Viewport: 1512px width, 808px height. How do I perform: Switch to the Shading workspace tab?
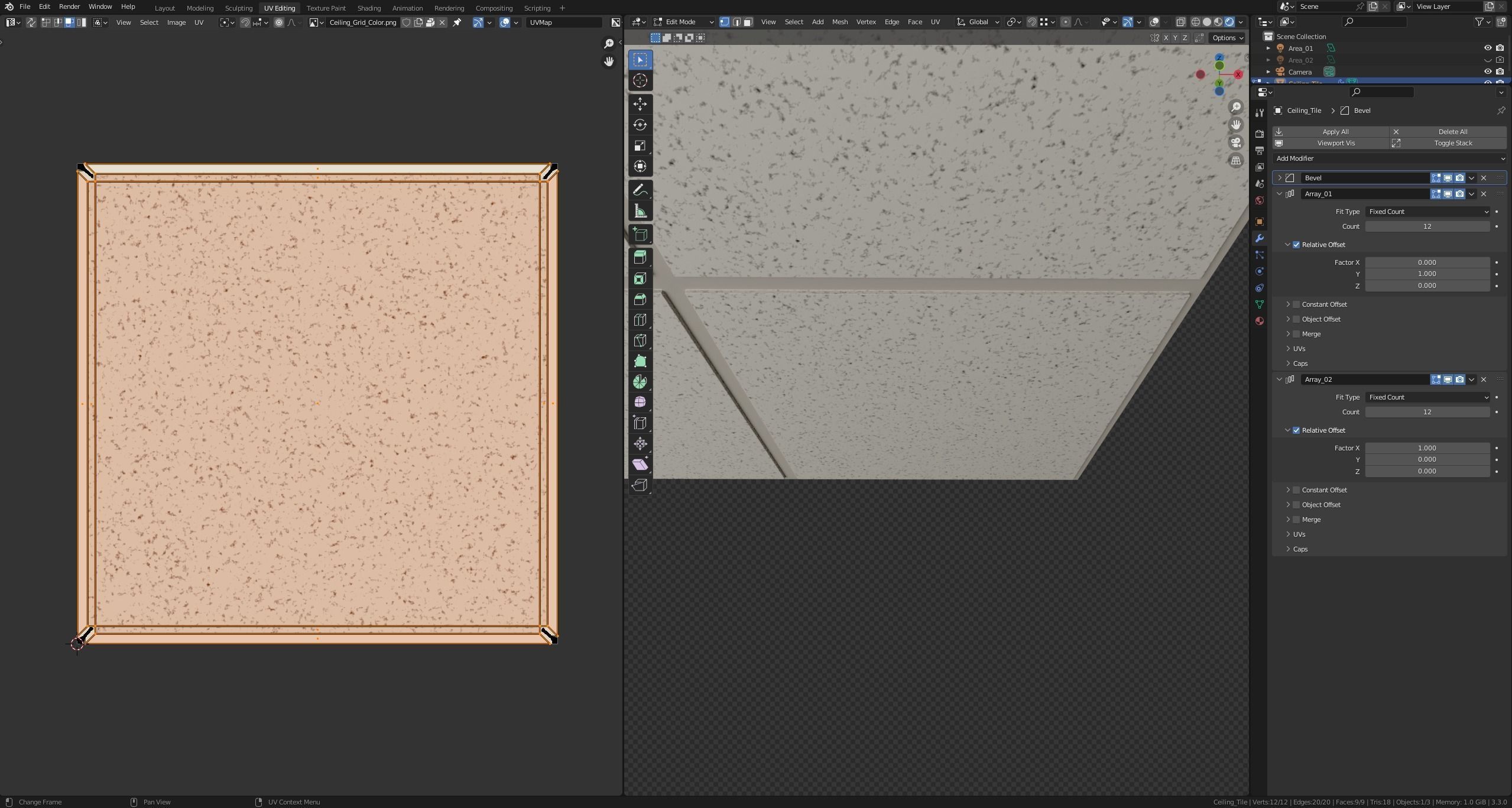(x=369, y=8)
